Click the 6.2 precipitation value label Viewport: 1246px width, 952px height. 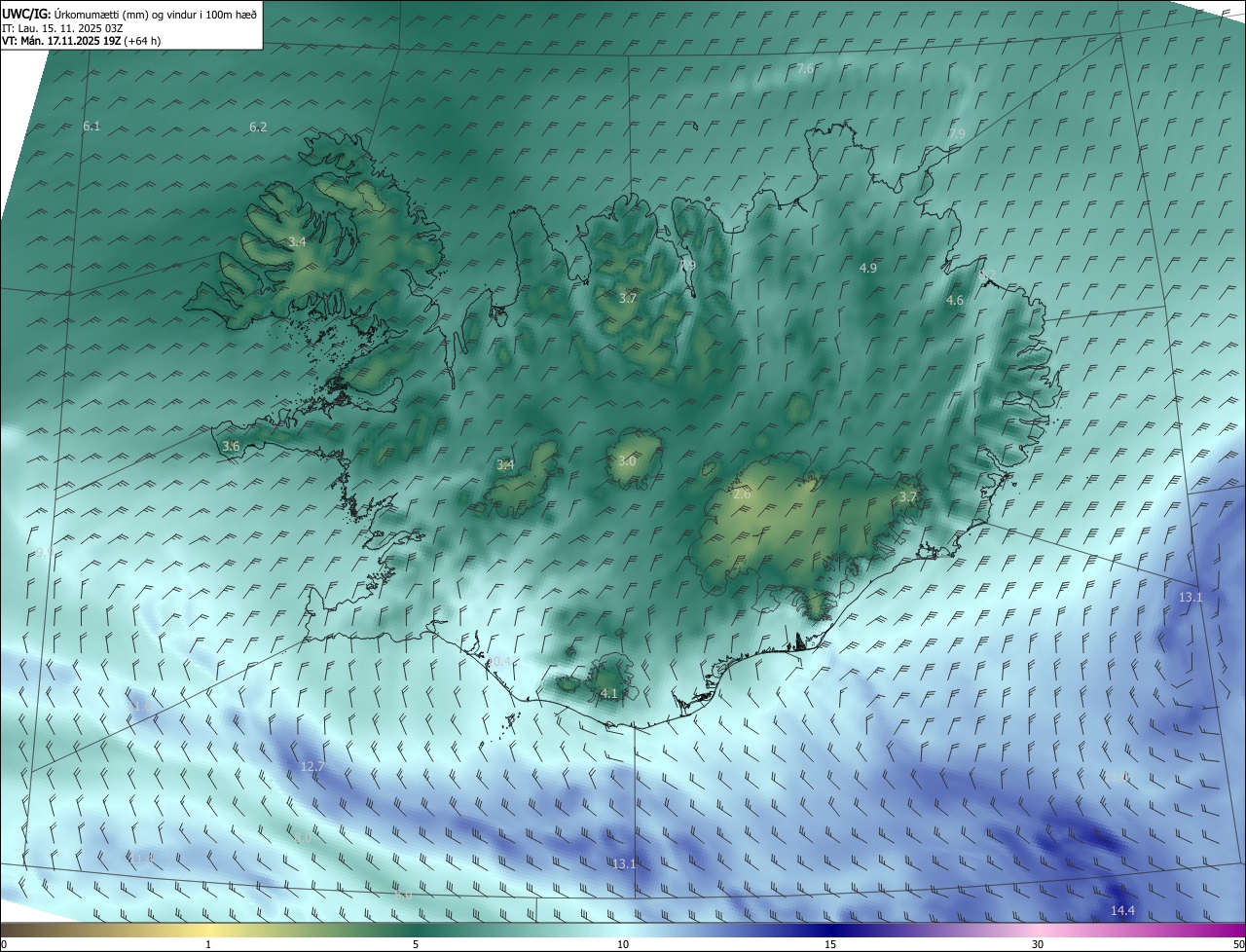coord(258,127)
